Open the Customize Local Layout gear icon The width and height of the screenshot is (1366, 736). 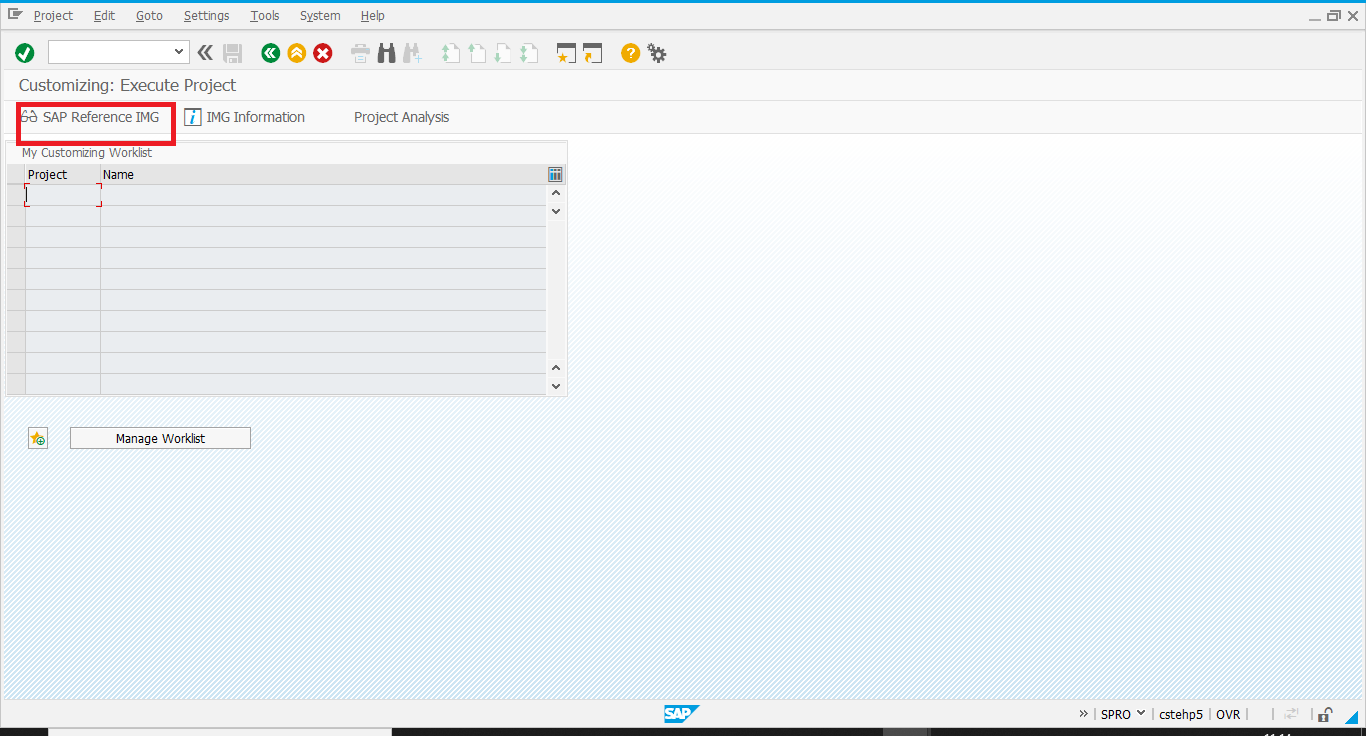[x=657, y=53]
